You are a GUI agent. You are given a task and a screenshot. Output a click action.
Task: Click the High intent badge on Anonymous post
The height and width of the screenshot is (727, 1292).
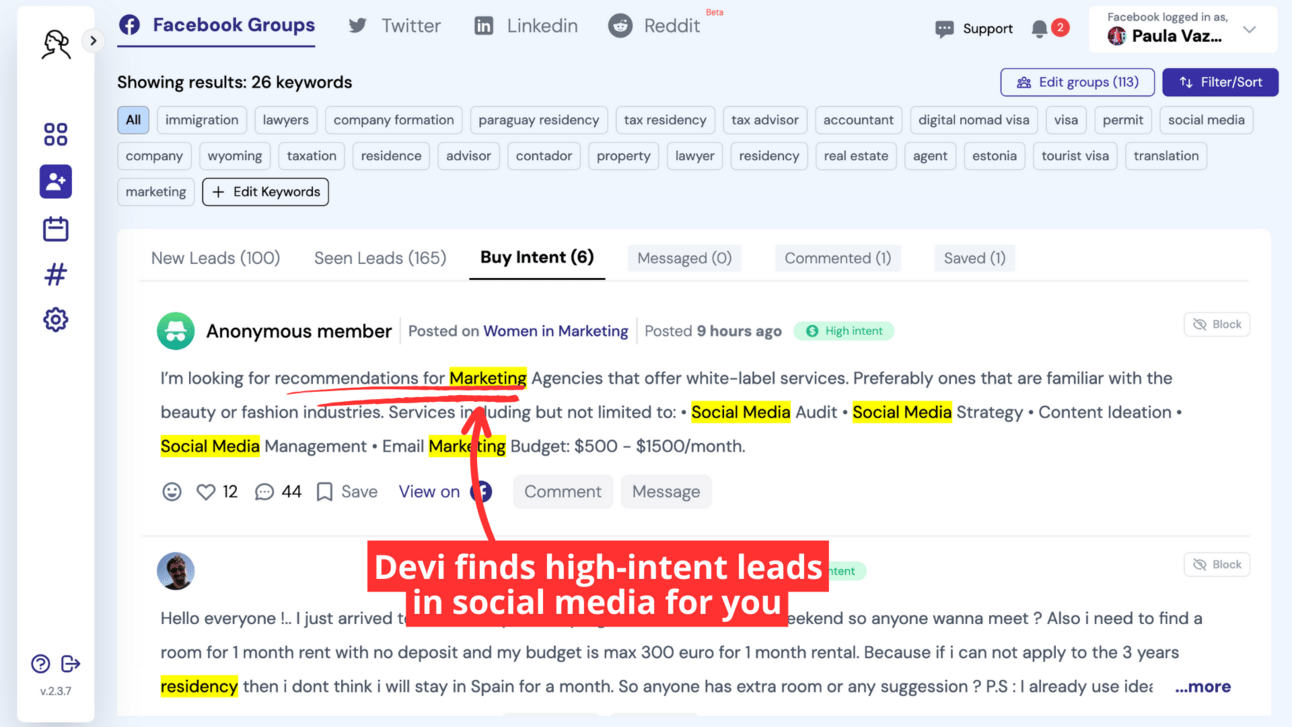(x=844, y=331)
